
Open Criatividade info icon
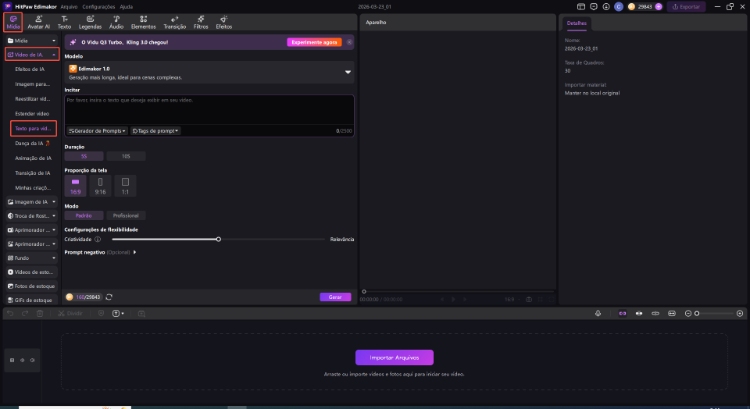pyautogui.click(x=98, y=239)
